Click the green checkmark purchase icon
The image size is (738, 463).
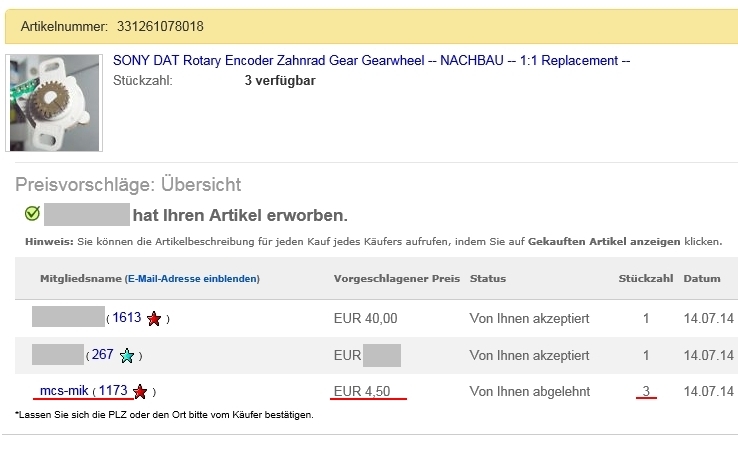[32, 214]
